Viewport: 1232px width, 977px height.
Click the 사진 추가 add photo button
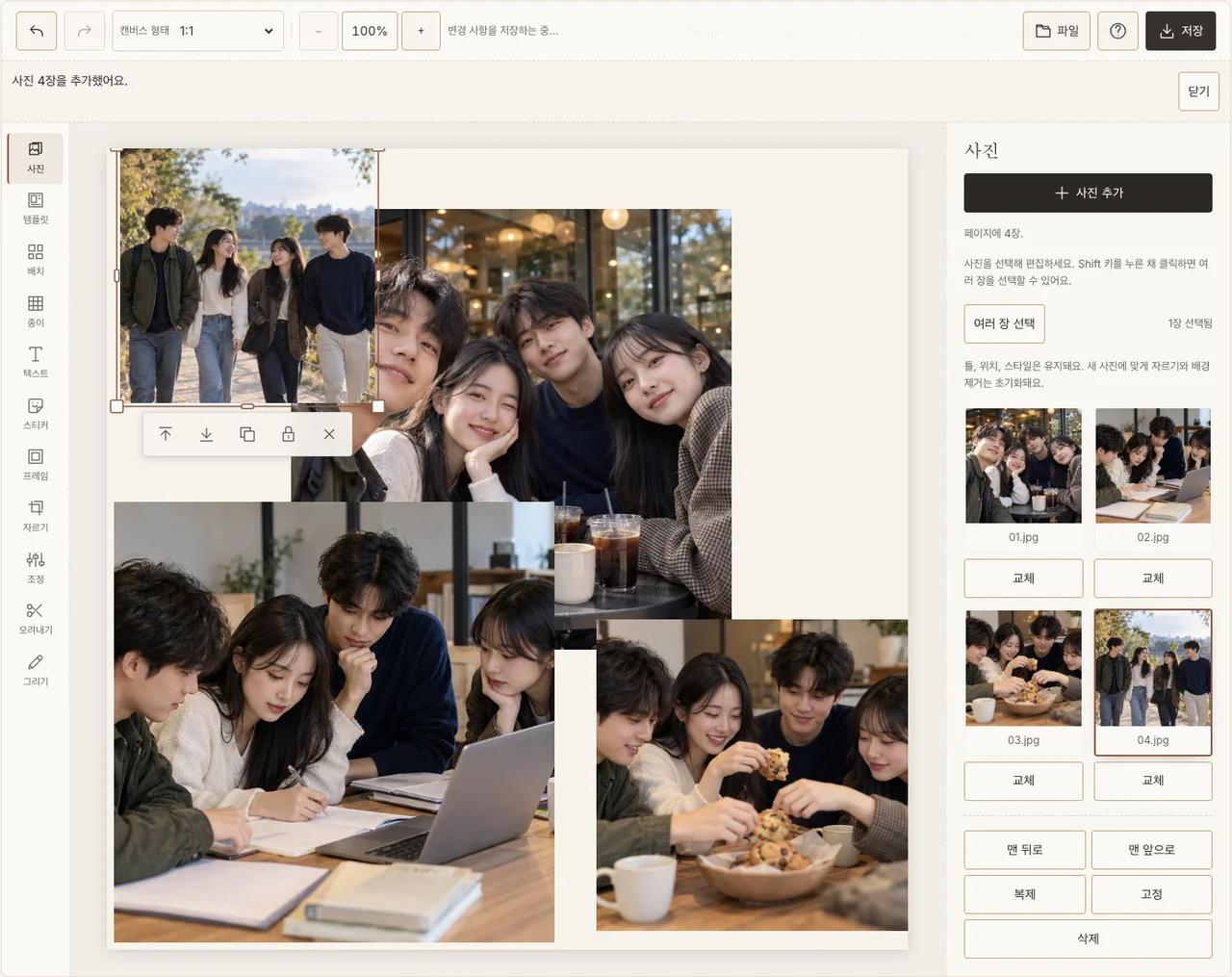[1088, 193]
